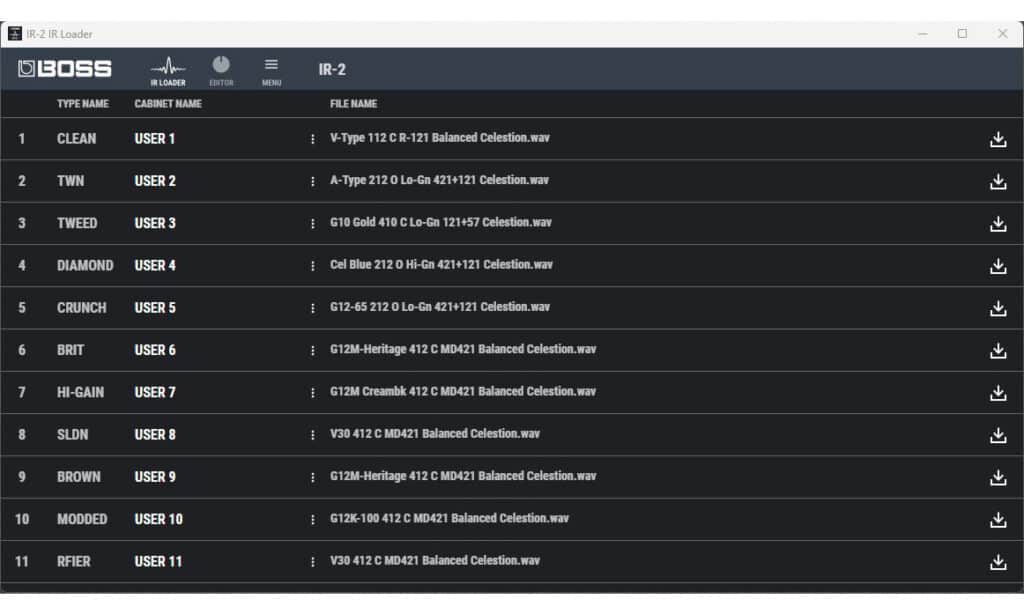Select the MODDED type name
This screenshot has height=614, width=1024.
(82, 519)
